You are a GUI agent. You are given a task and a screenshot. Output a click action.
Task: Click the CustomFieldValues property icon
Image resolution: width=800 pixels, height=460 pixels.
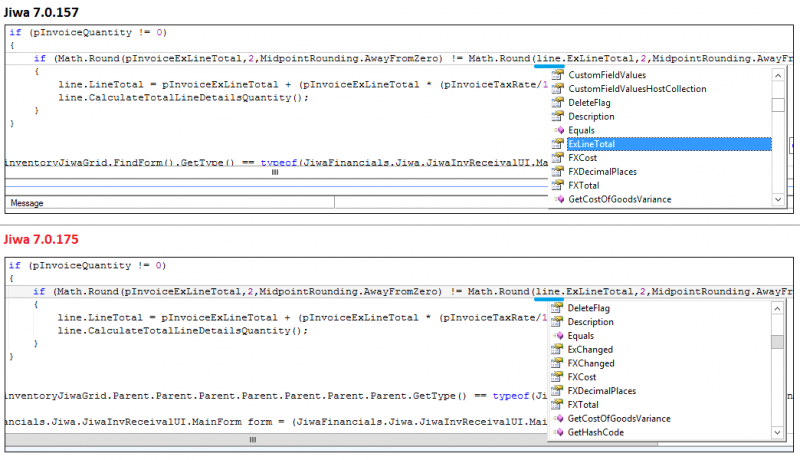coord(558,75)
